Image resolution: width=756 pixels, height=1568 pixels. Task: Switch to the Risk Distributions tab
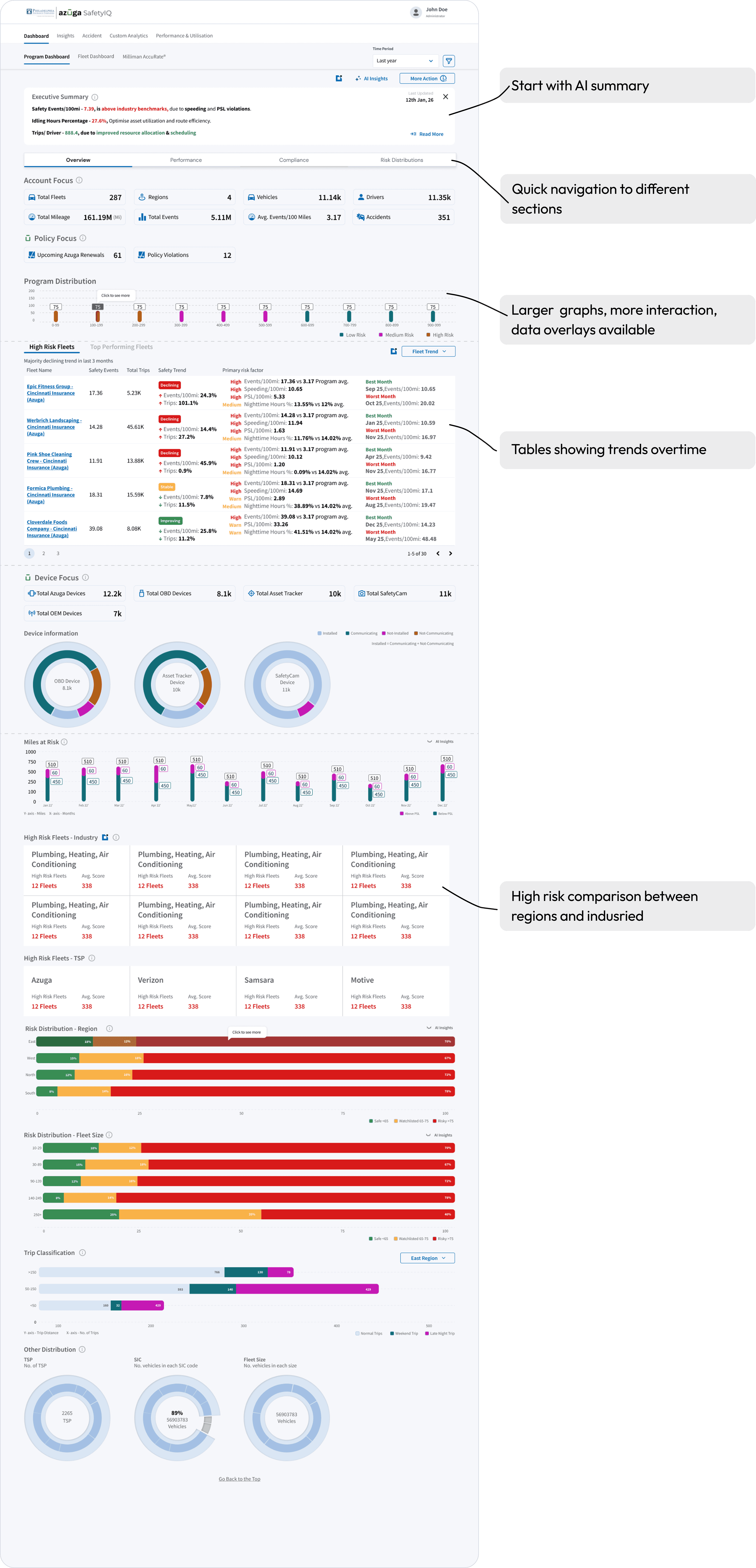401,160
